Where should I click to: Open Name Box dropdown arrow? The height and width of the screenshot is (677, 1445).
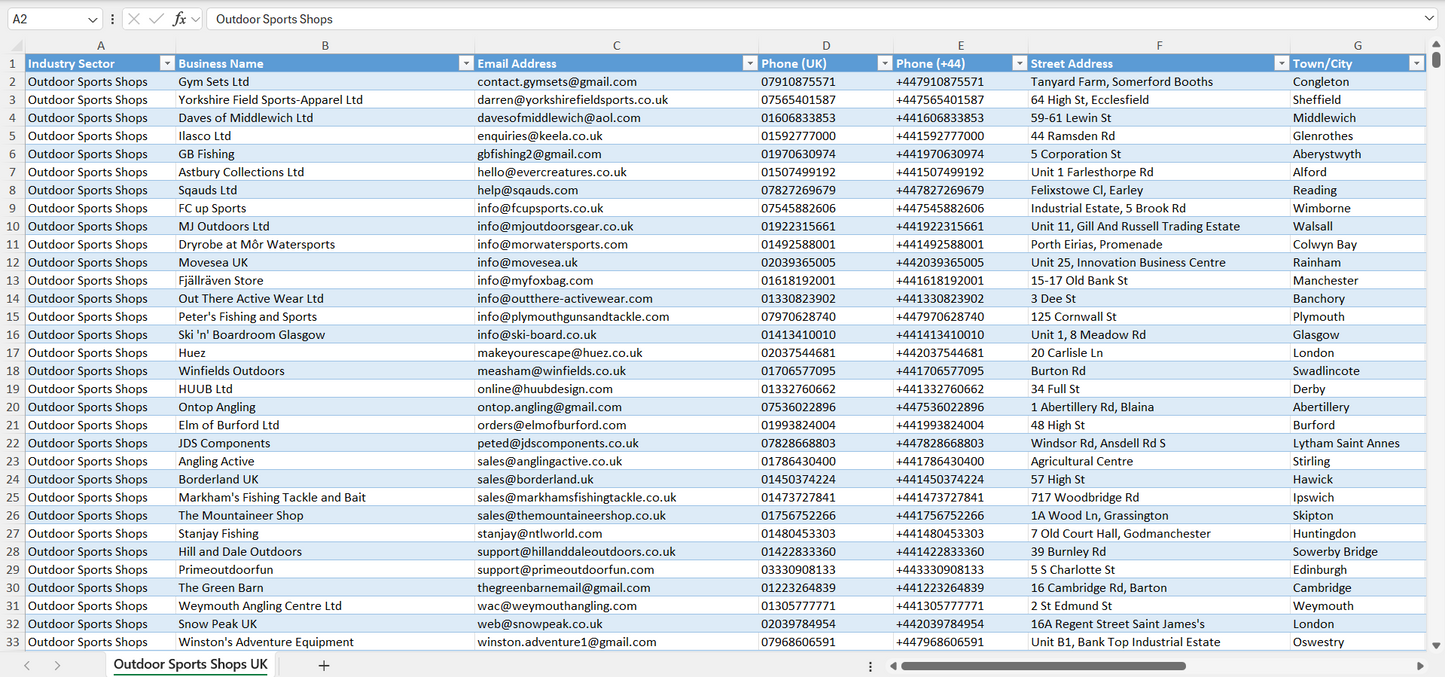pyautogui.click(x=93, y=19)
